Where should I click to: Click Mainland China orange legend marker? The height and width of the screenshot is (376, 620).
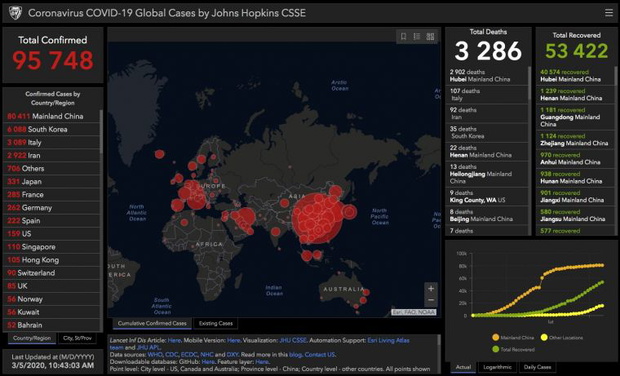(495, 337)
